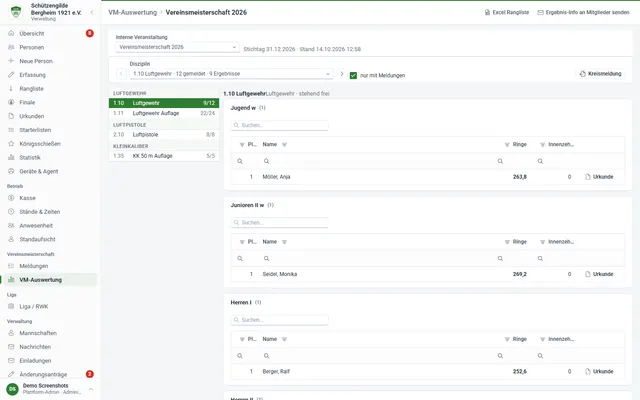Select 1.10 Luftgewehr in discipline list

point(164,103)
